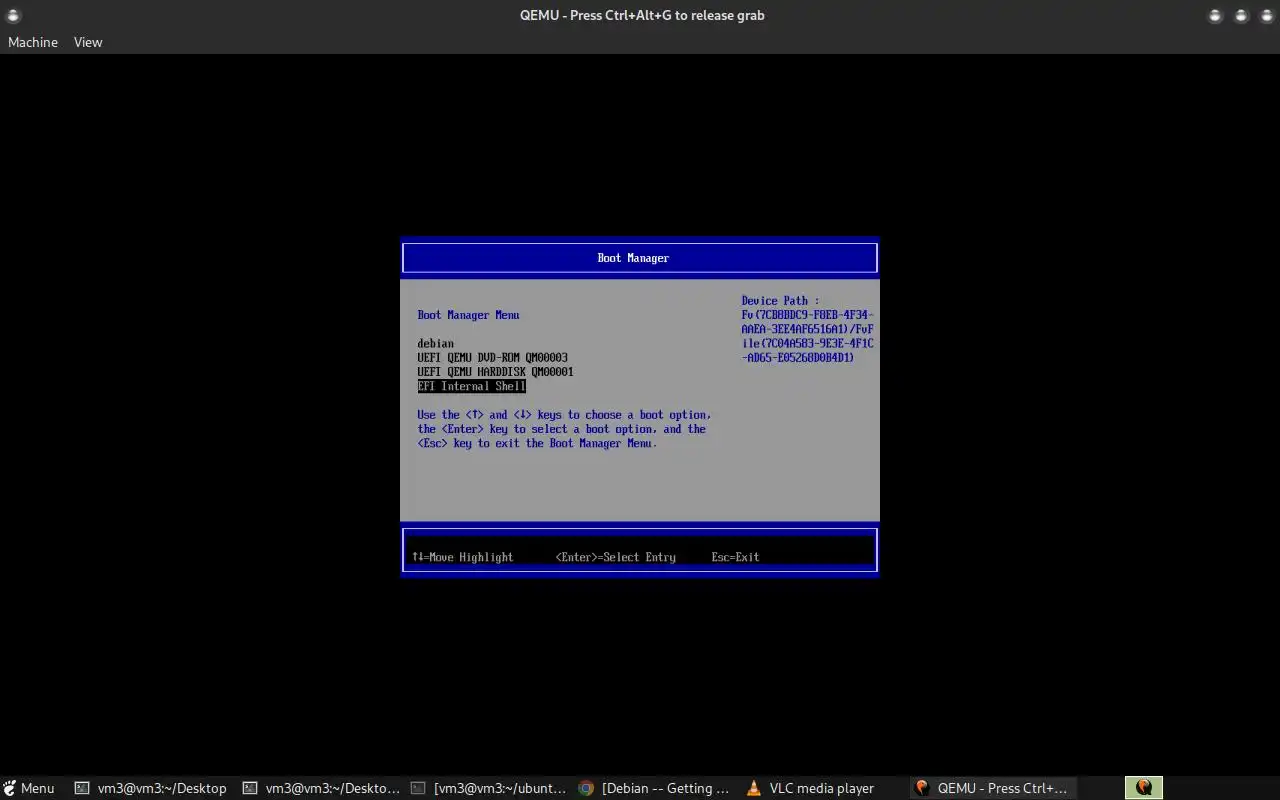Click the <Enter>=Select Entry hint
Screen dimensions: 1280x800
615,557
